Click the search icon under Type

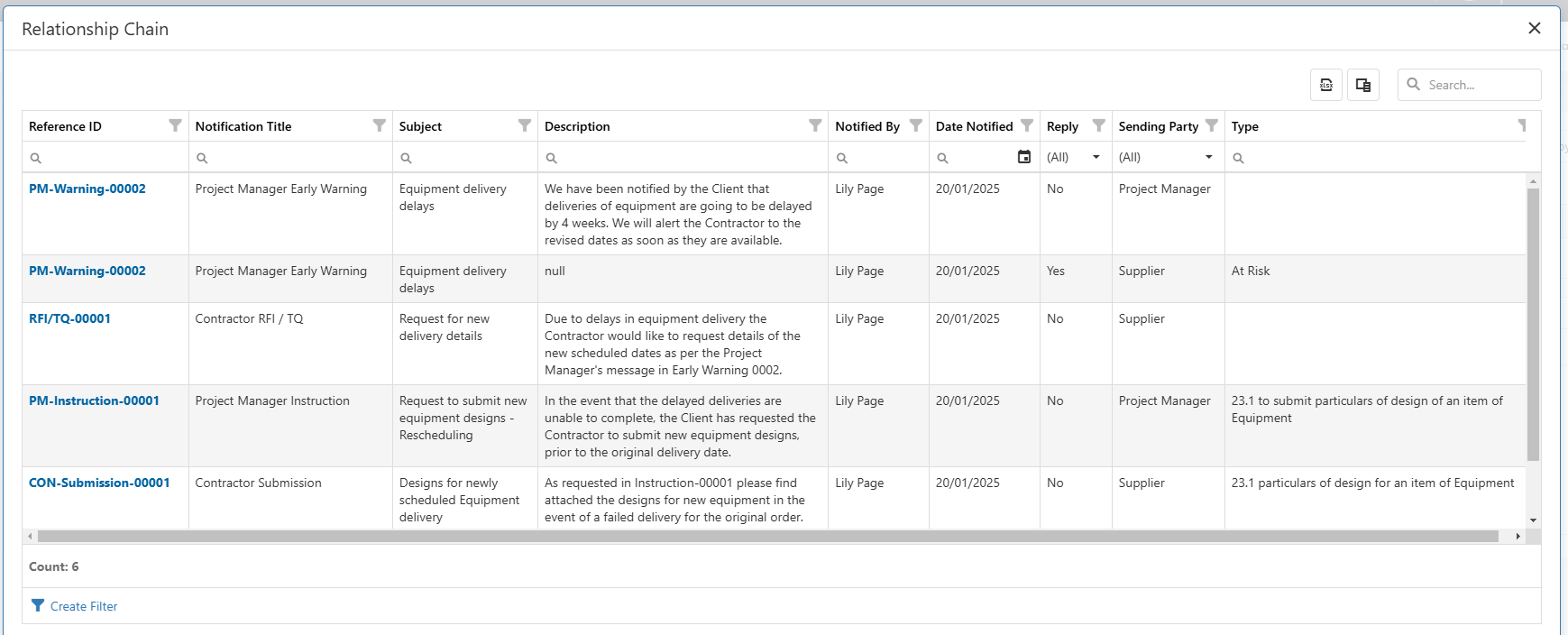coord(1239,158)
